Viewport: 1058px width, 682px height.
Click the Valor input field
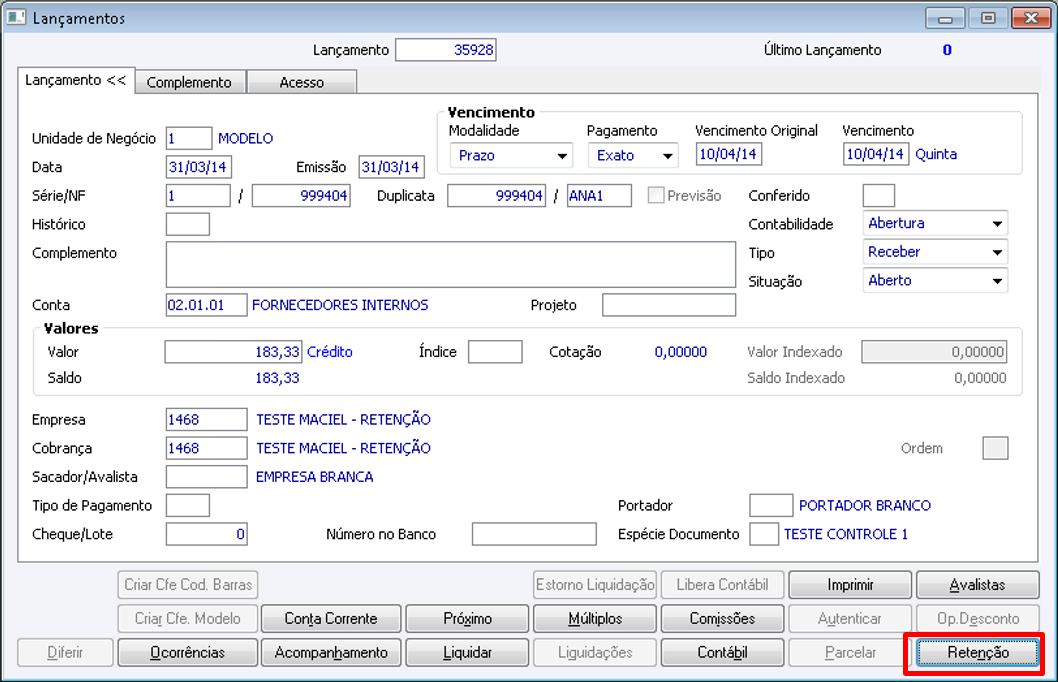[x=233, y=352]
